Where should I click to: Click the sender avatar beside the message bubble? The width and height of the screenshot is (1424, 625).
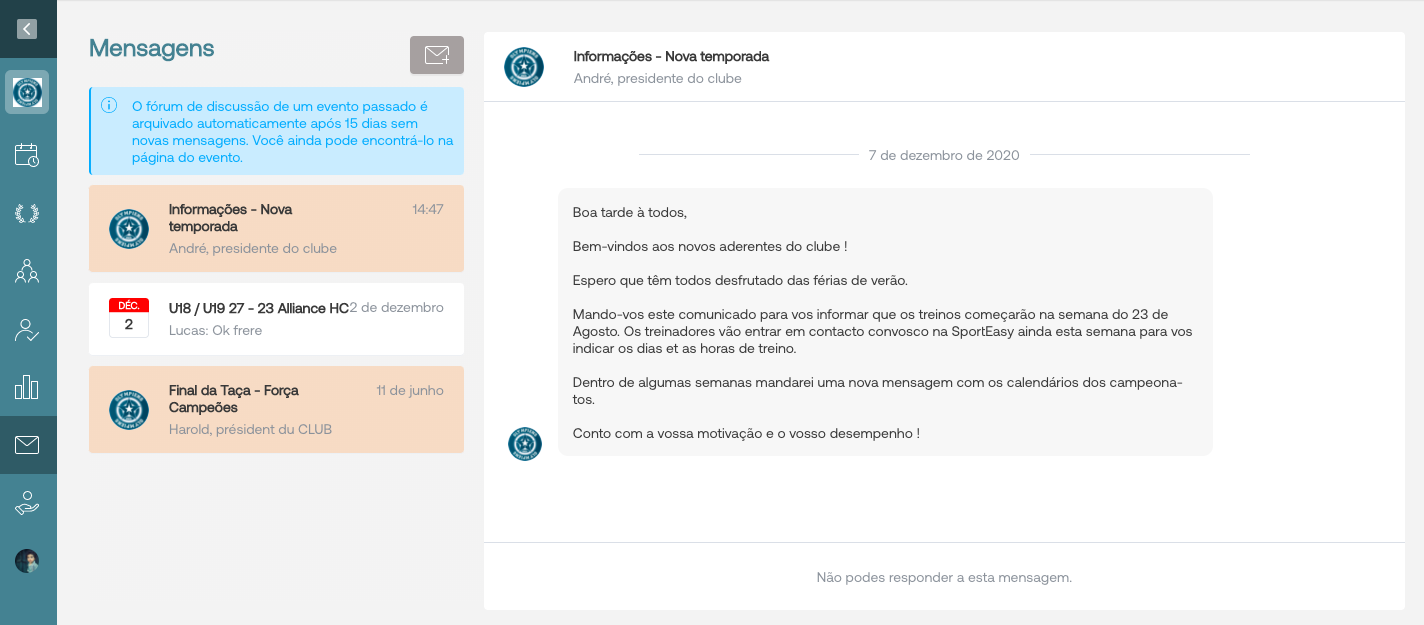click(525, 444)
